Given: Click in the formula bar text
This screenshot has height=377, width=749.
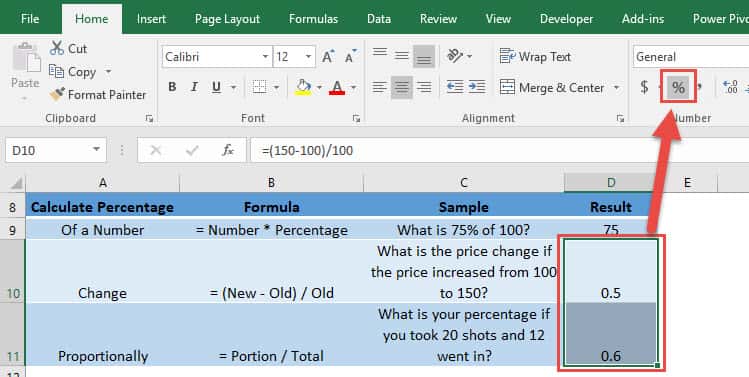Looking at the screenshot, I should (x=308, y=151).
